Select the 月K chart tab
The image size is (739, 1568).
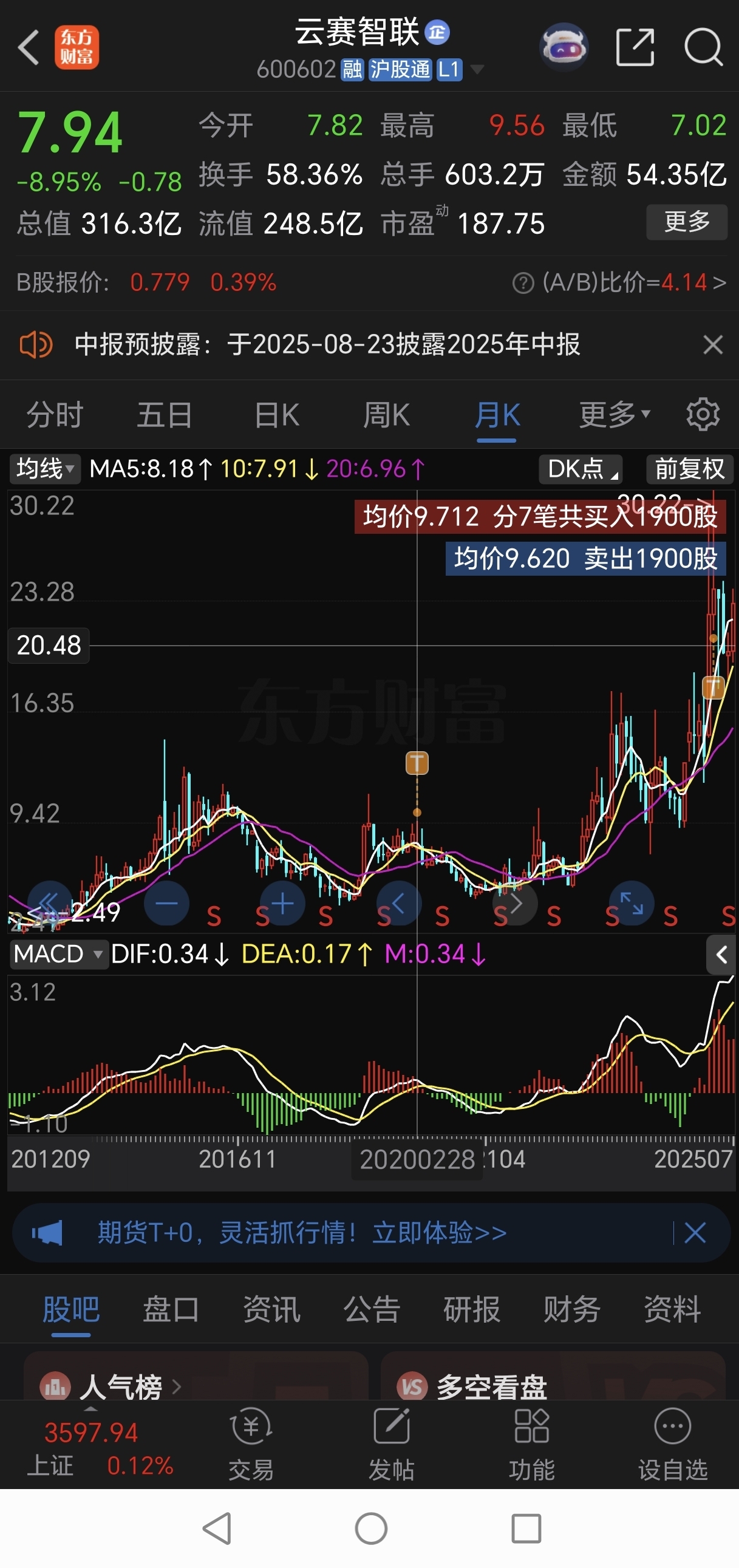tap(497, 415)
